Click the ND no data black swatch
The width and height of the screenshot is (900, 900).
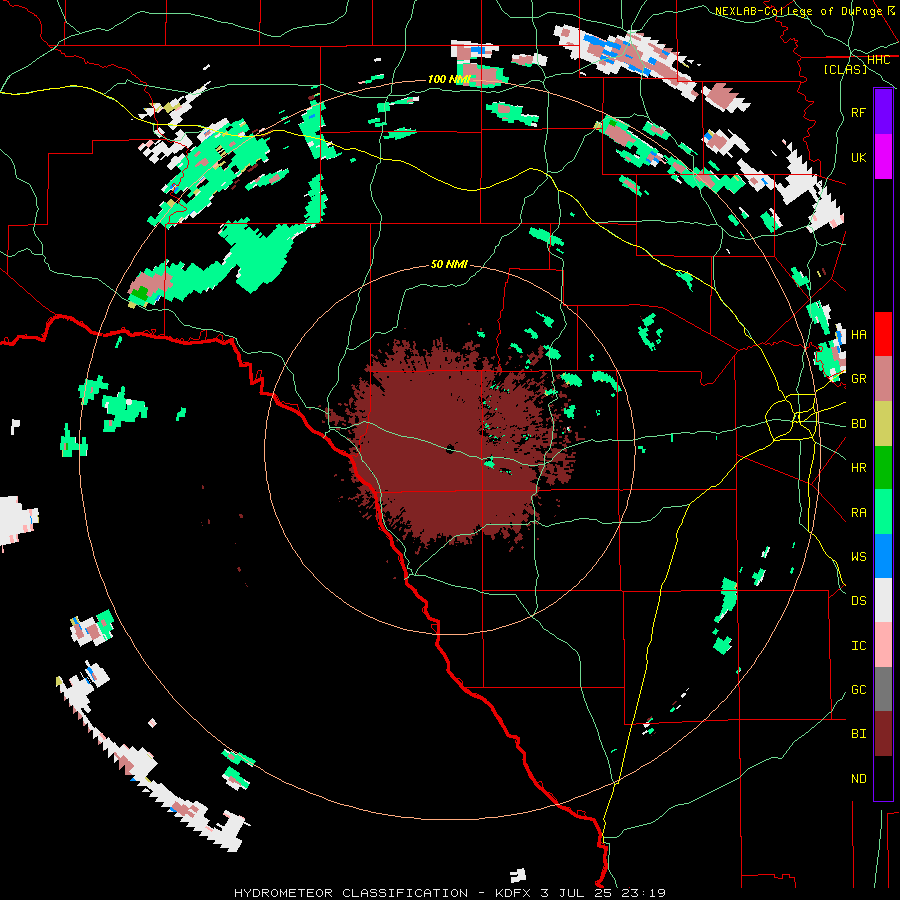883,778
